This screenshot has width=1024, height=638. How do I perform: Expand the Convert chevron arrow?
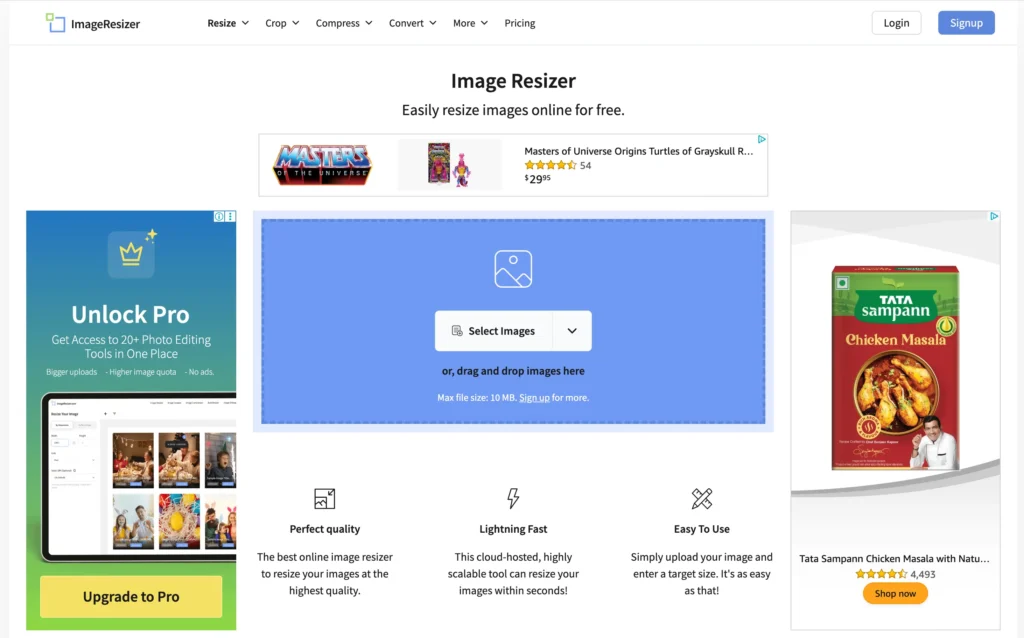point(433,23)
